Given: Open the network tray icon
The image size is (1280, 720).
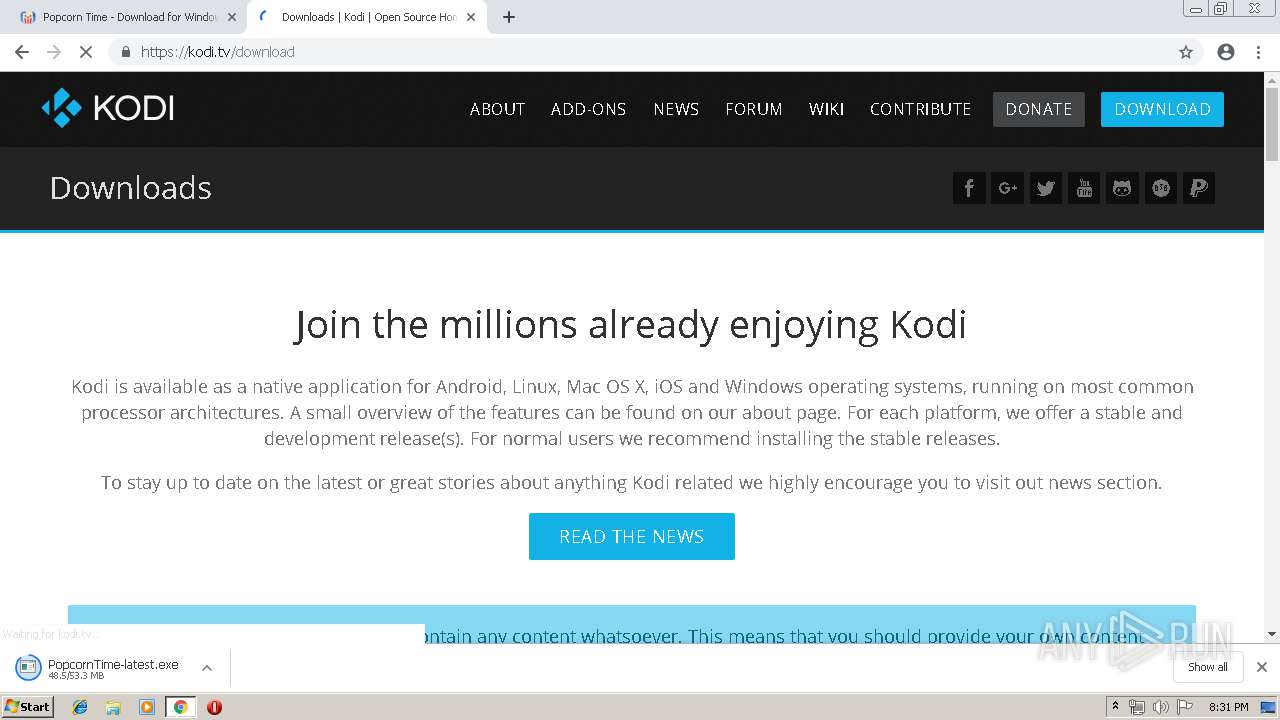Looking at the screenshot, I should pyautogui.click(x=1137, y=707).
